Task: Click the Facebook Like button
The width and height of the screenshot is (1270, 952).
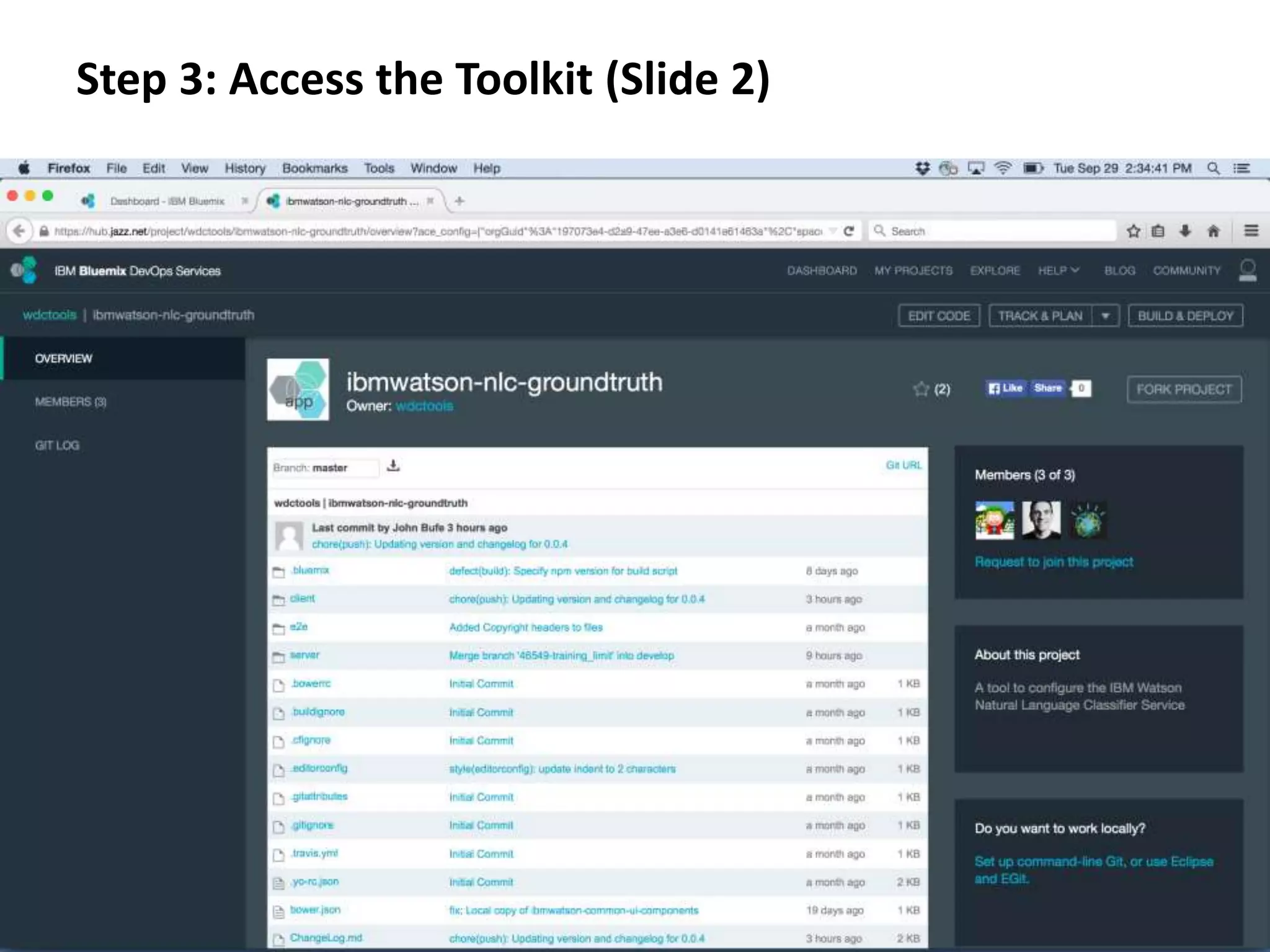Action: [x=1006, y=388]
